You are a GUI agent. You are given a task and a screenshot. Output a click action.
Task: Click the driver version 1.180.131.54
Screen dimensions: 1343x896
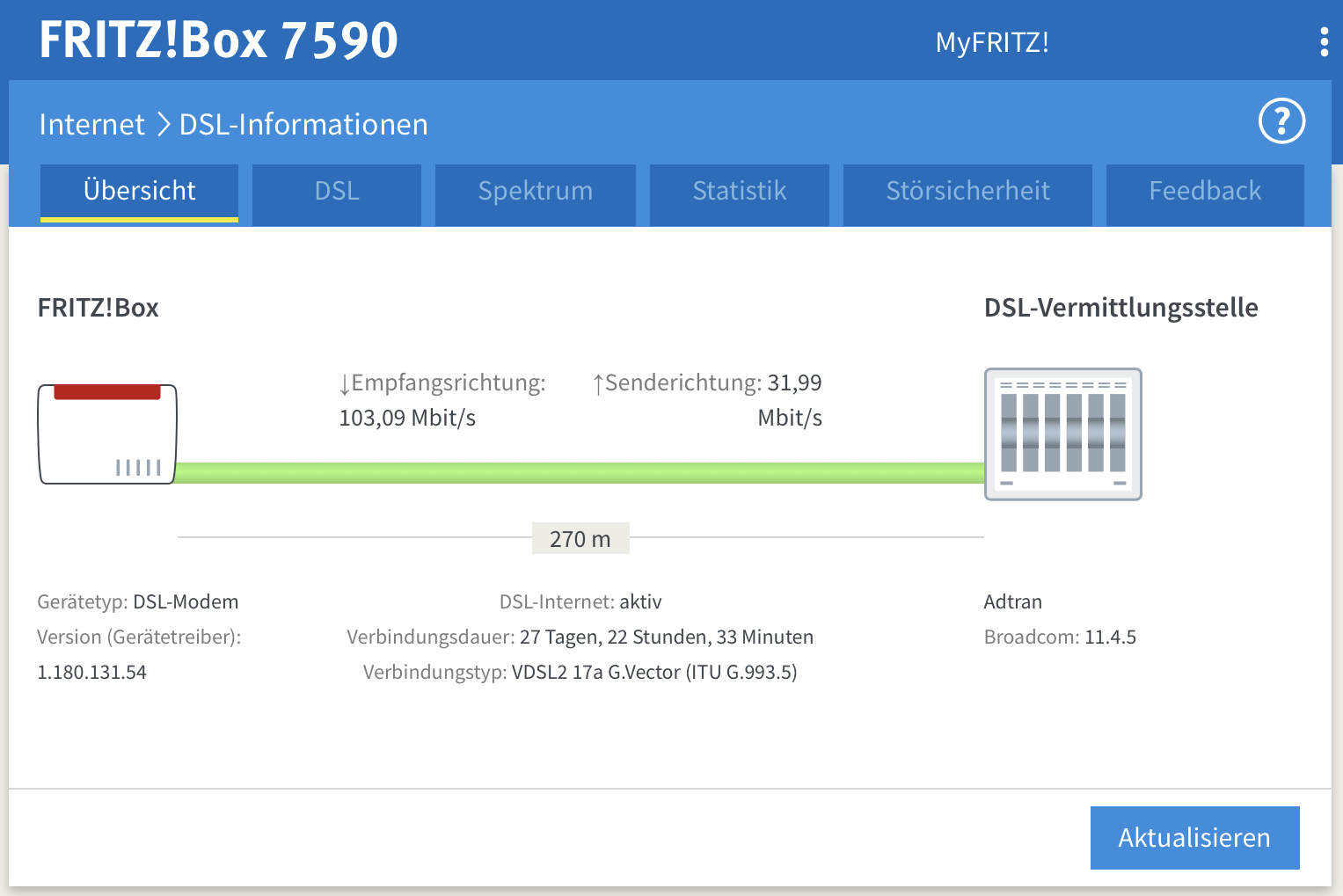pyautogui.click(x=91, y=673)
